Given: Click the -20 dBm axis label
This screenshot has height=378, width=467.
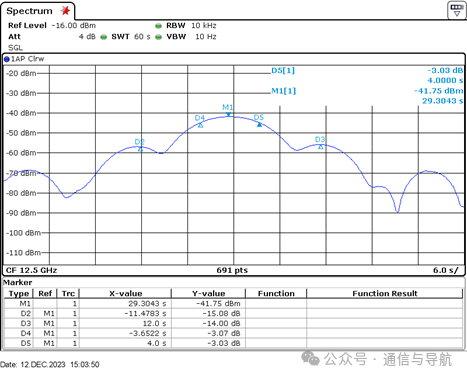Looking at the screenshot, I should pyautogui.click(x=21, y=73).
